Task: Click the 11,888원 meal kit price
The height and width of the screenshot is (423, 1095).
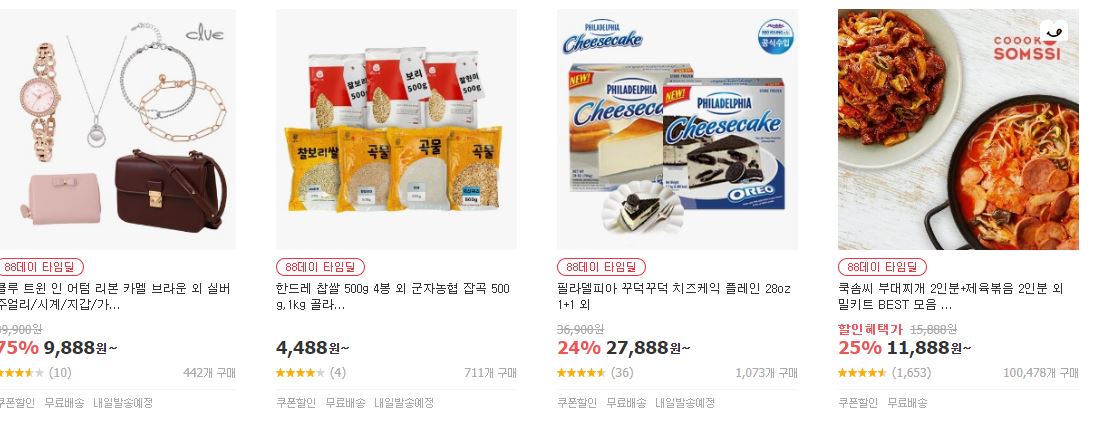Action: coord(929,348)
